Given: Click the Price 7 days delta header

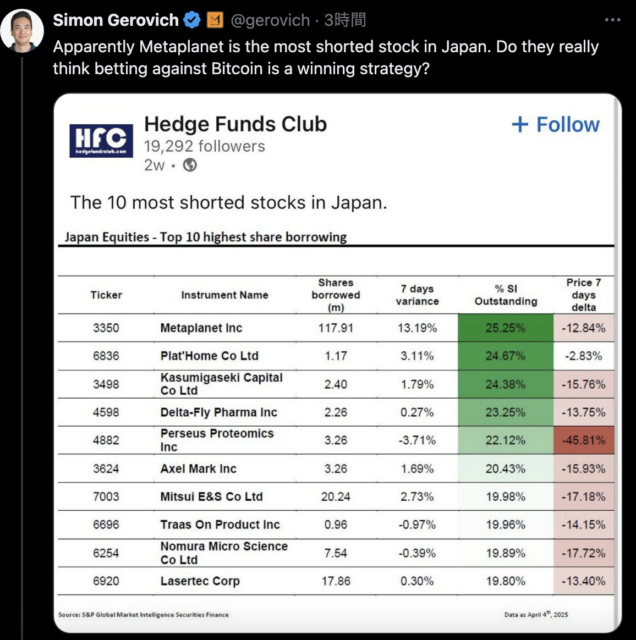Looking at the screenshot, I should 584,295.
